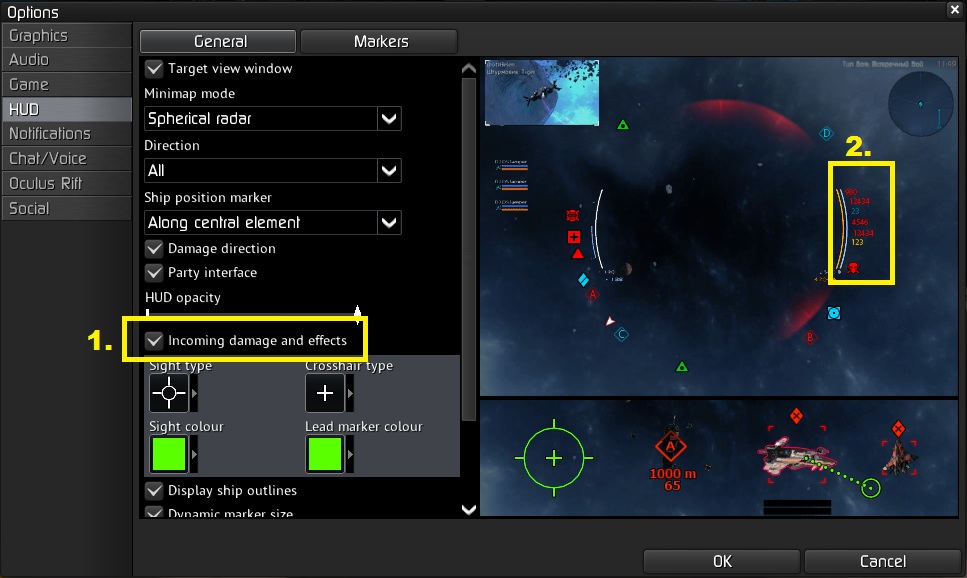Image resolution: width=967 pixels, height=578 pixels.
Task: Click the target view window thumbnail in preview
Action: point(541,93)
